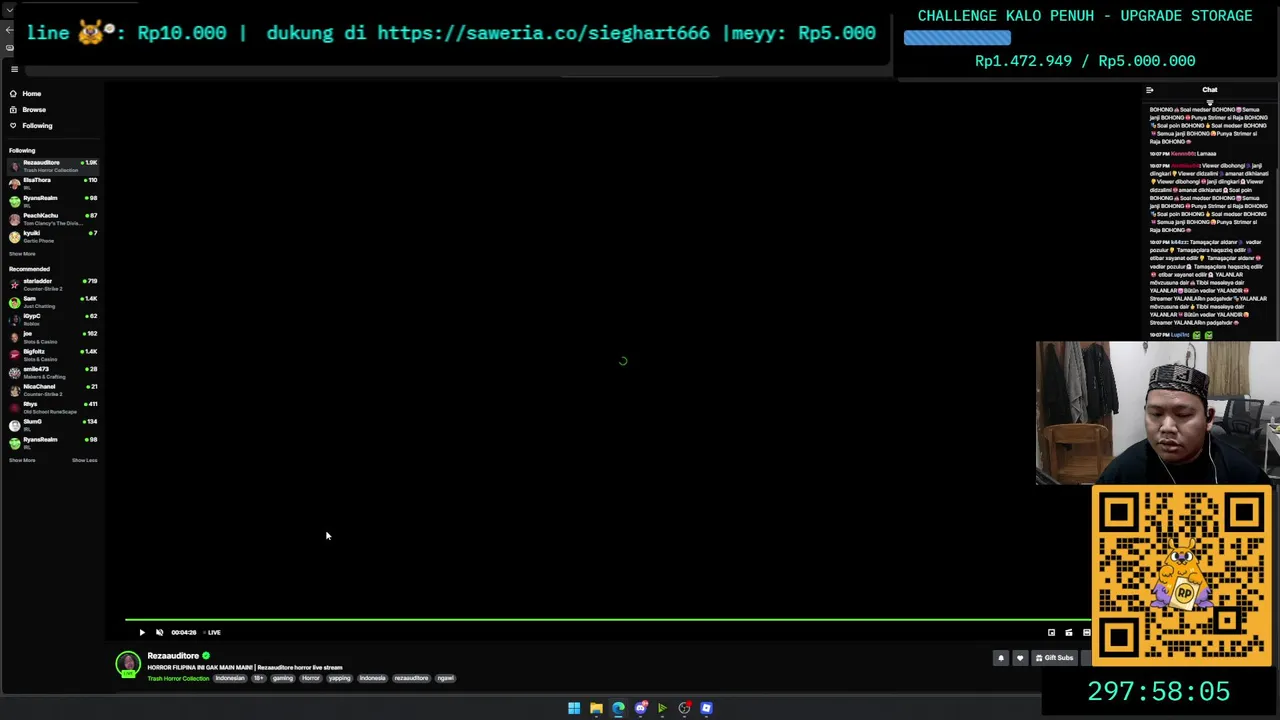Open File Explorer from taskbar
1280x720 pixels.
click(x=596, y=708)
